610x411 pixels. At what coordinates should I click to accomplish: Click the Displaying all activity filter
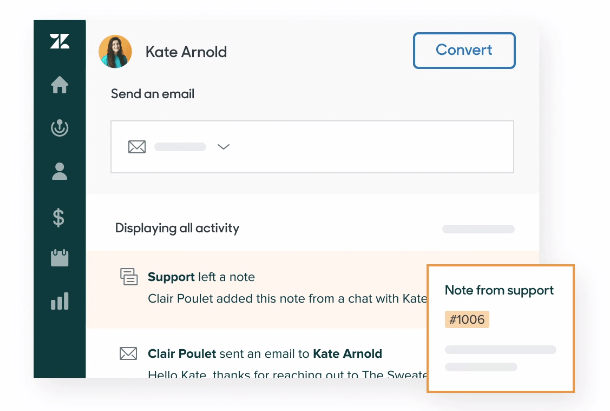point(177,228)
